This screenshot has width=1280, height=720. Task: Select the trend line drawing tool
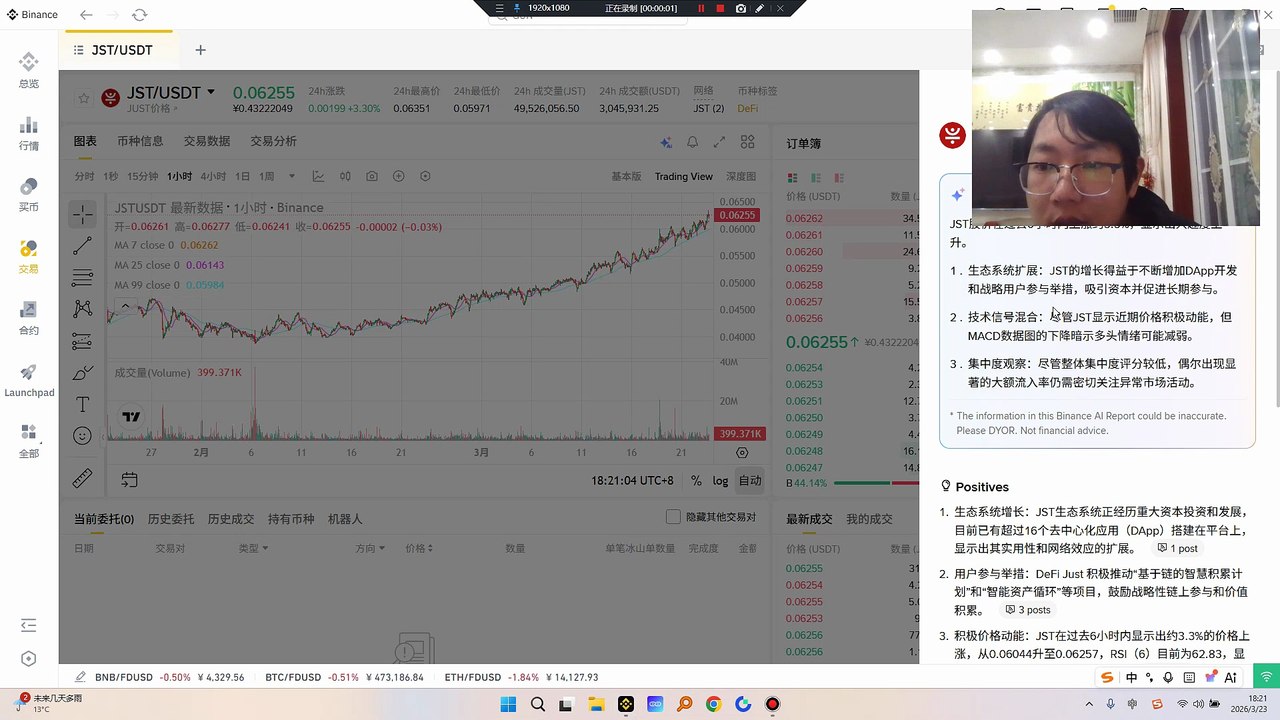coord(83,246)
